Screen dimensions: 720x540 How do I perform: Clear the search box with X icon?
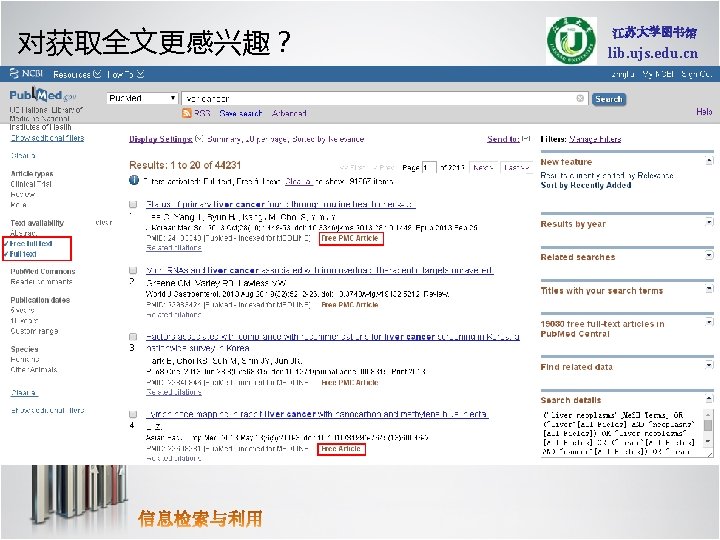tap(580, 98)
